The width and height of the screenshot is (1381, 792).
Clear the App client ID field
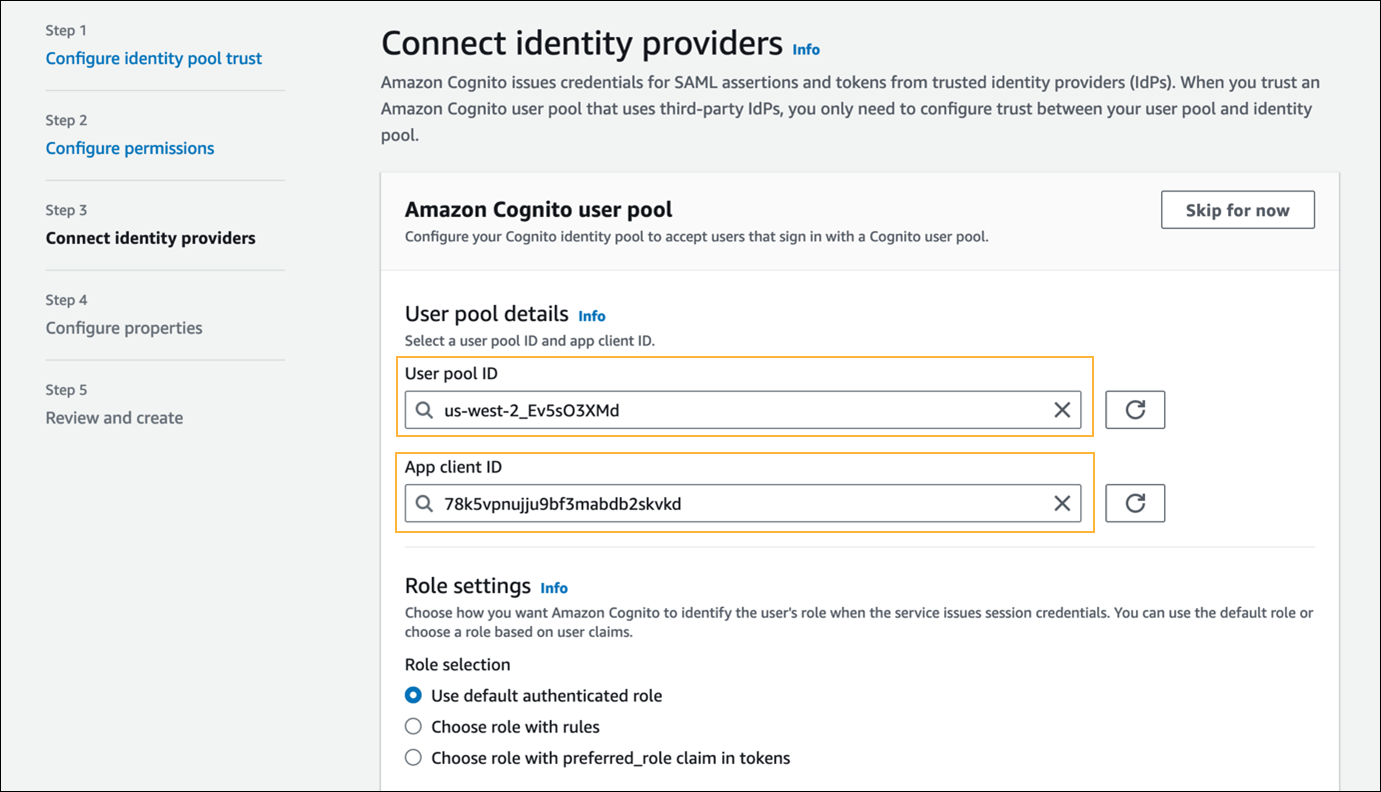(1062, 503)
